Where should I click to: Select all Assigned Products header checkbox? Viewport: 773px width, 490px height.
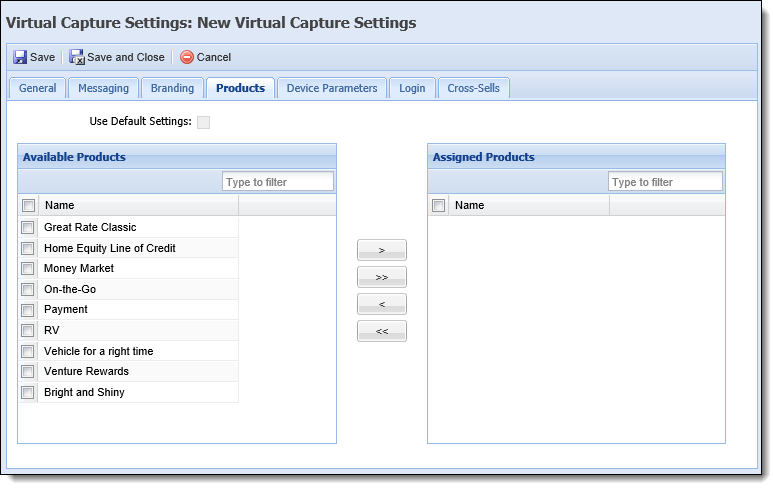click(x=438, y=206)
